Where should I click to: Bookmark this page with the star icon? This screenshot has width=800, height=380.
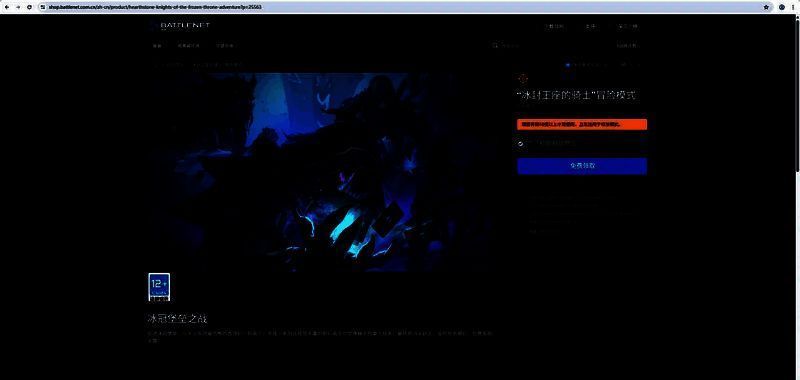click(x=766, y=7)
